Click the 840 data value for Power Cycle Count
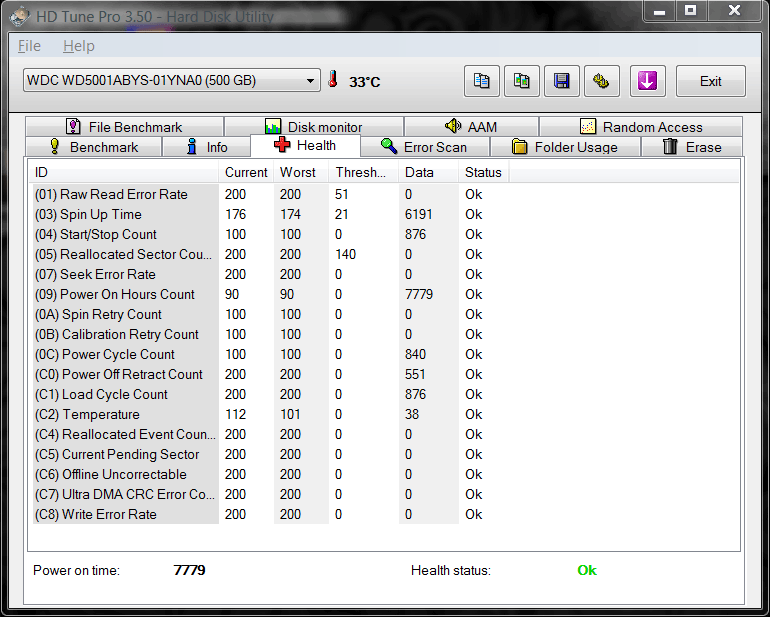This screenshot has width=770, height=617. pyautogui.click(x=415, y=354)
